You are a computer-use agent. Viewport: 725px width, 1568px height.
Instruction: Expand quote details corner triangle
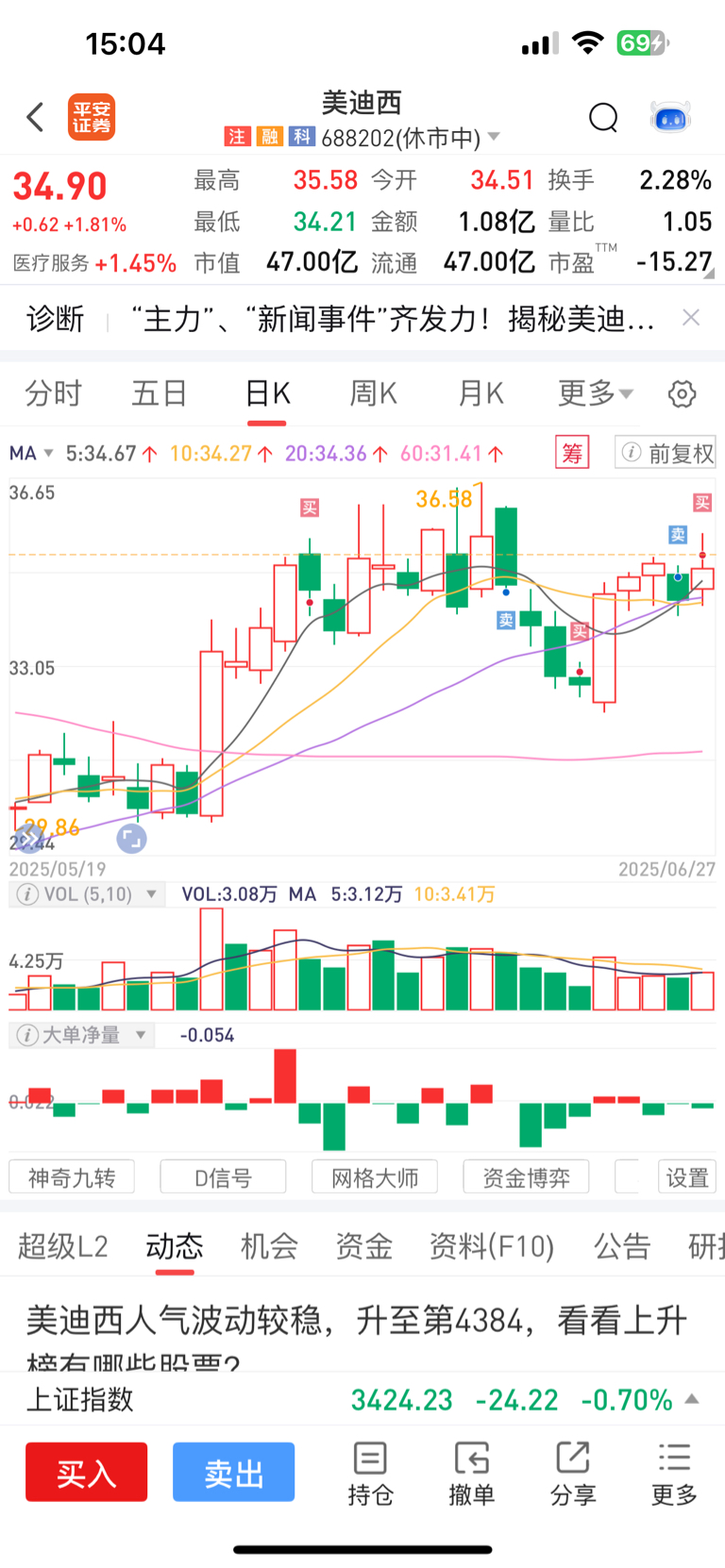(x=709, y=275)
